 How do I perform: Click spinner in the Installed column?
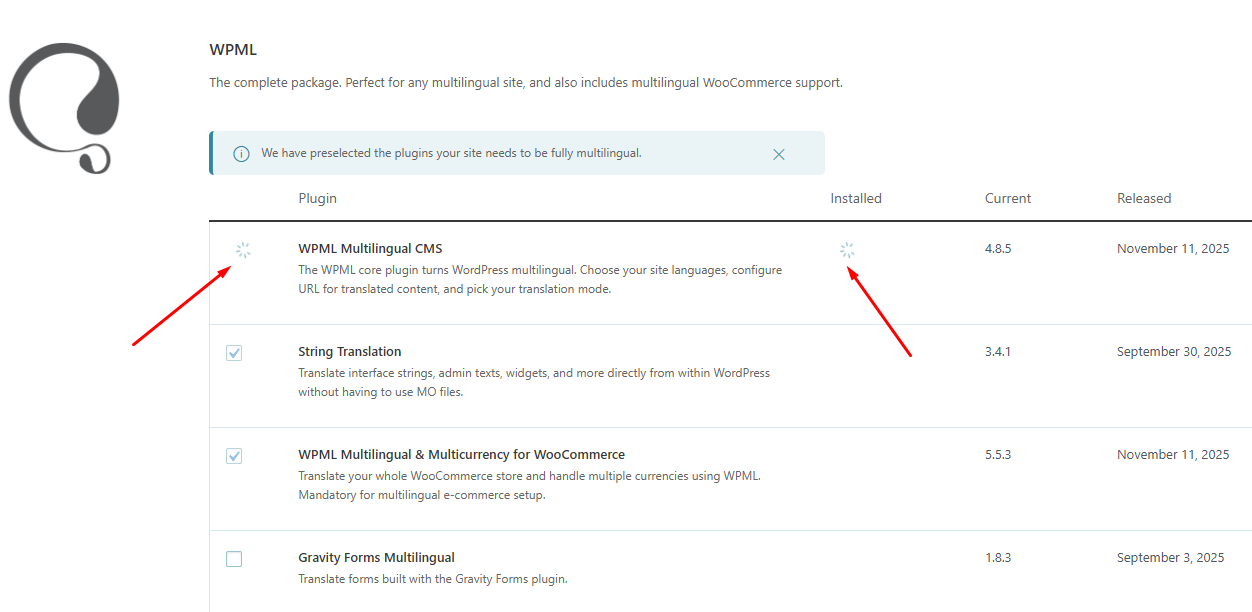[x=848, y=250]
